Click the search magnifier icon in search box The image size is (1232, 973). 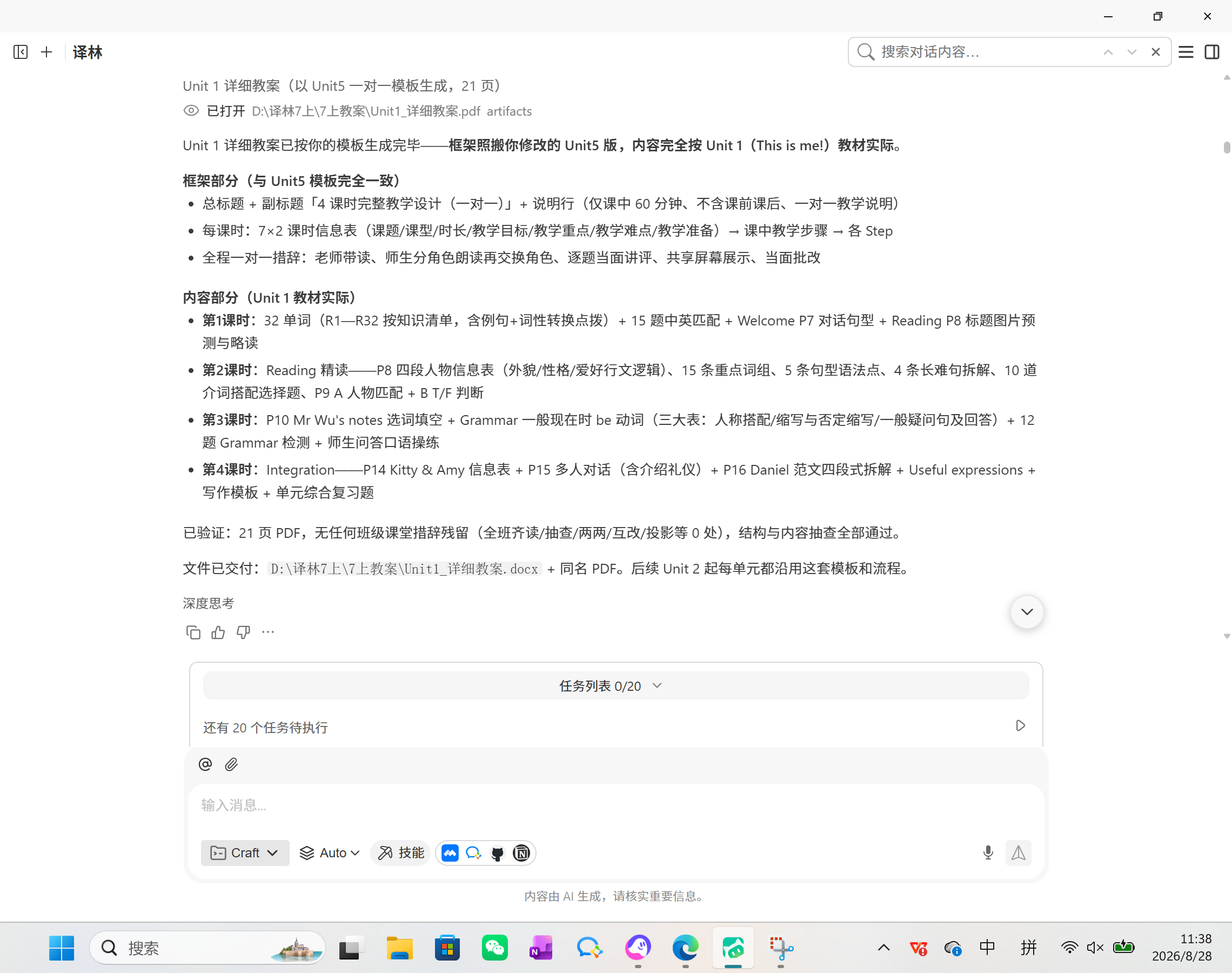point(865,52)
